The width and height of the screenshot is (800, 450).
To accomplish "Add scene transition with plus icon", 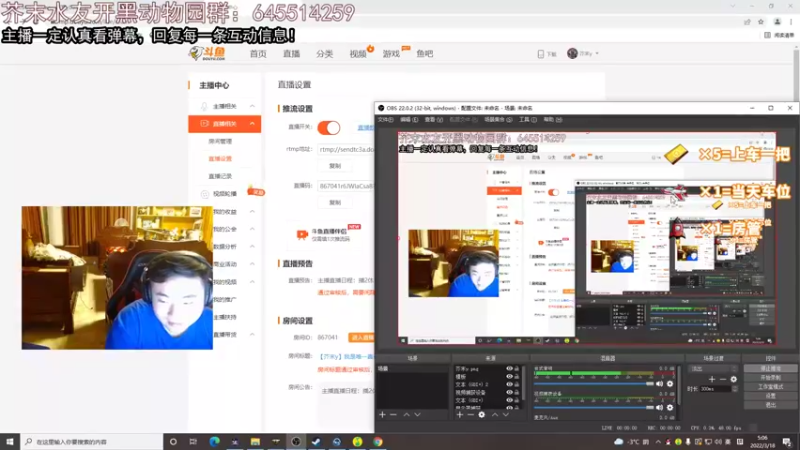I will point(712,379).
